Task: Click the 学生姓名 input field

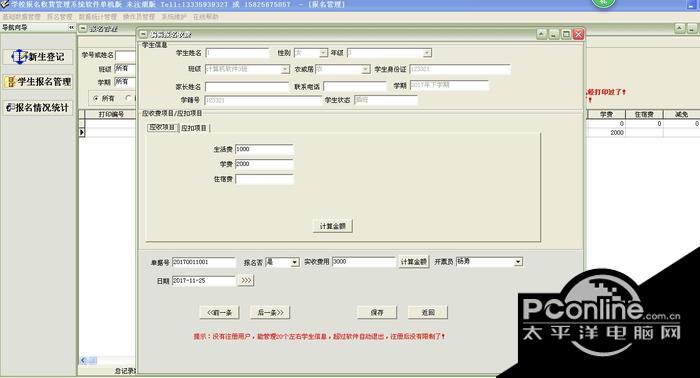Action: click(x=237, y=53)
